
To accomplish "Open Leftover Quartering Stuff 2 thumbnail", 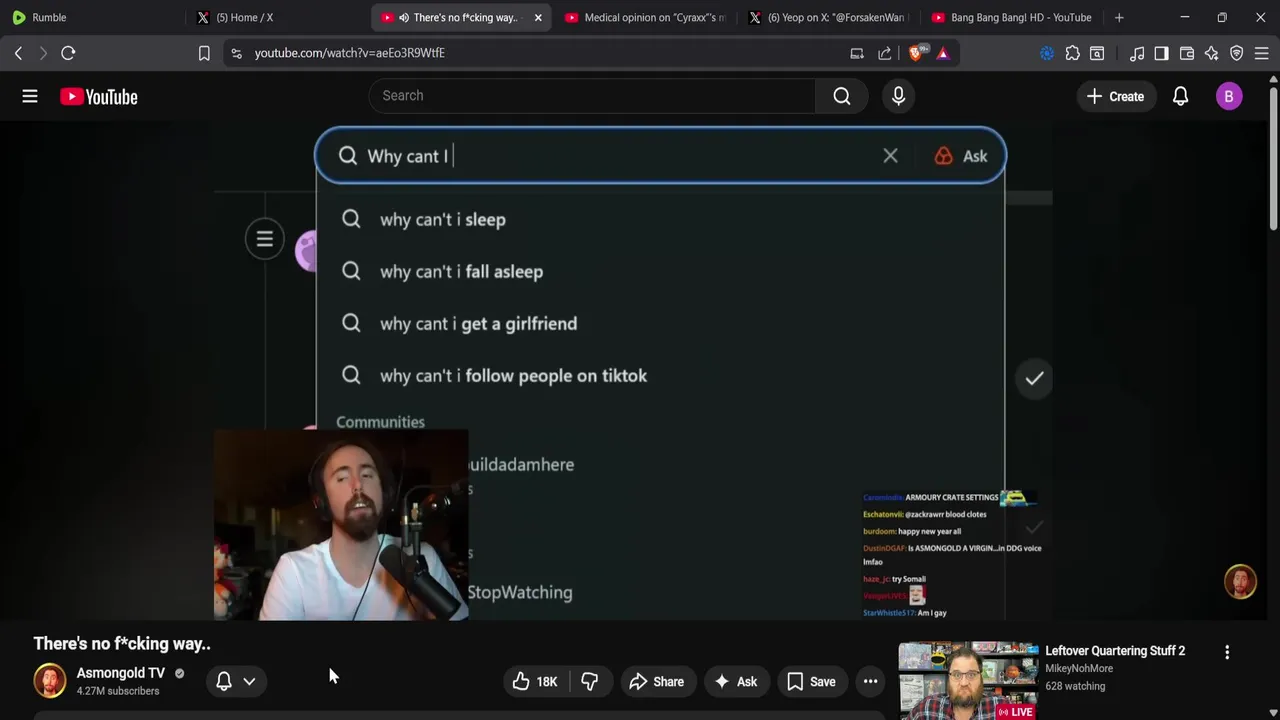I will pos(968,681).
